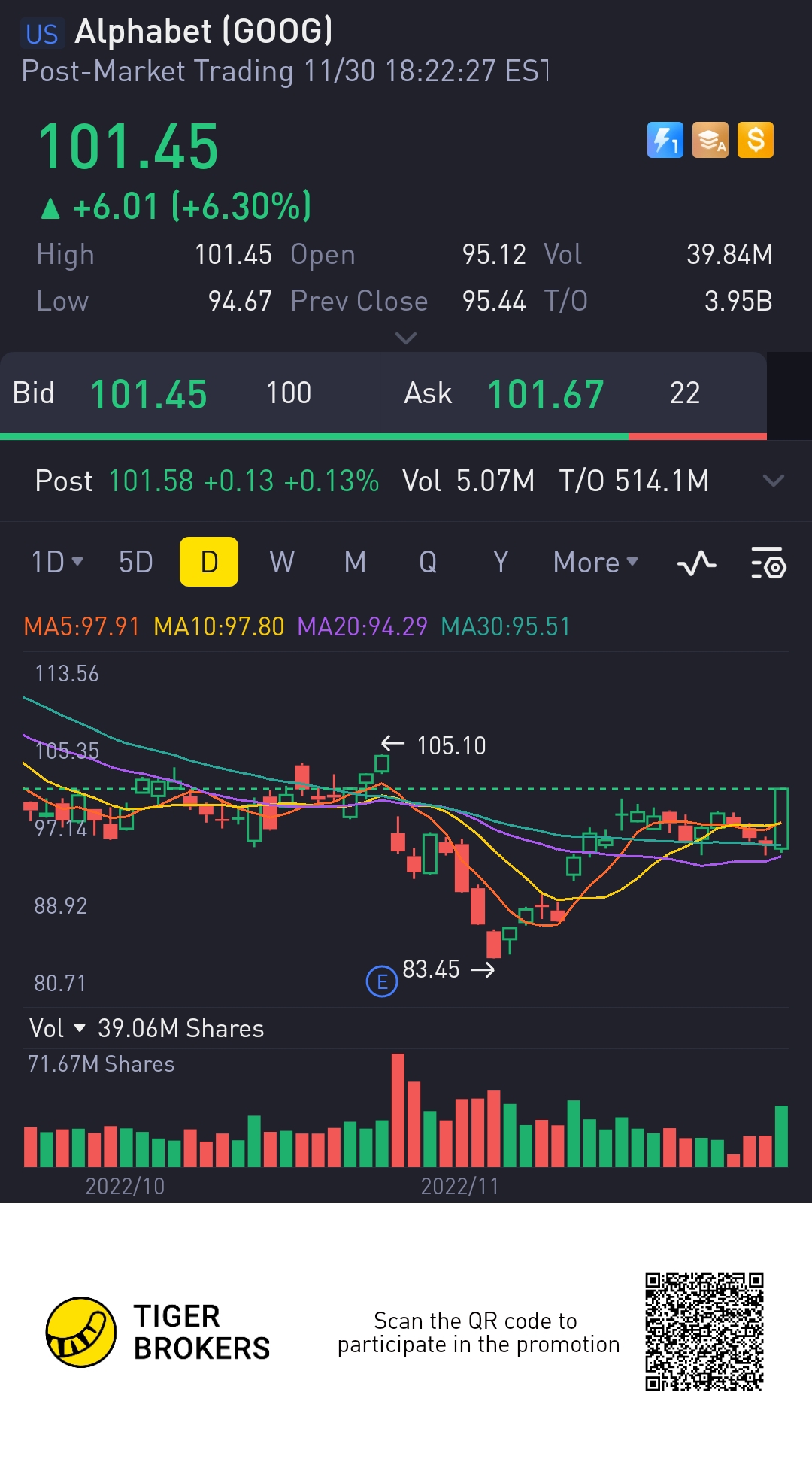Tap the Vol 39.84M value
The width and height of the screenshot is (812, 1462).
[x=729, y=255]
